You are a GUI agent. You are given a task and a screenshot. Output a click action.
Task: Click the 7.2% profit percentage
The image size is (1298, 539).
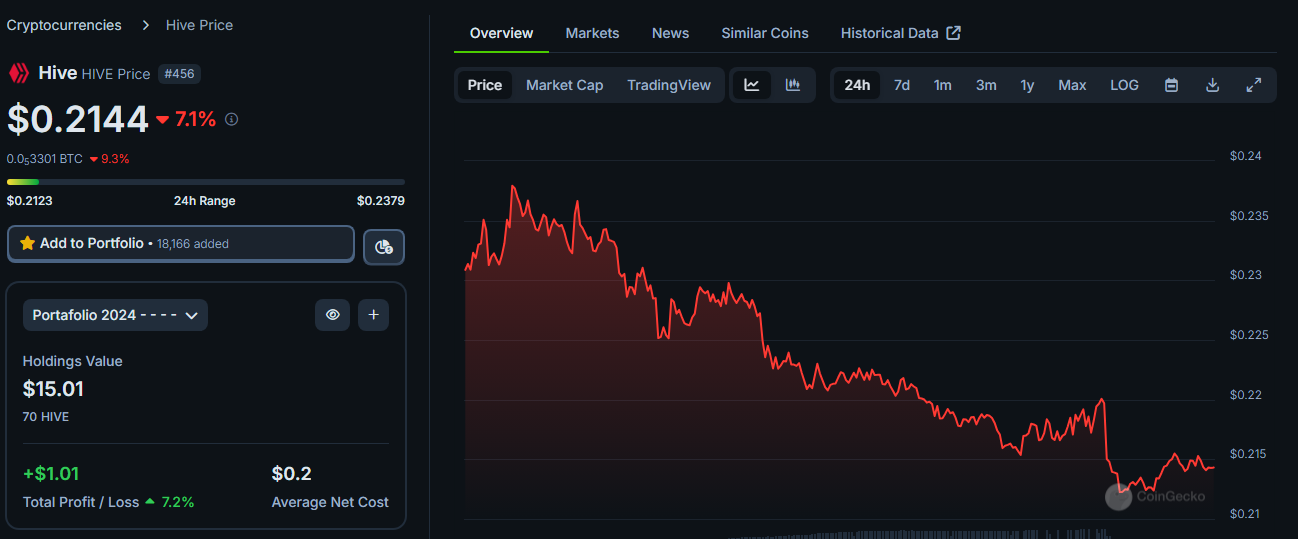[x=169, y=502]
